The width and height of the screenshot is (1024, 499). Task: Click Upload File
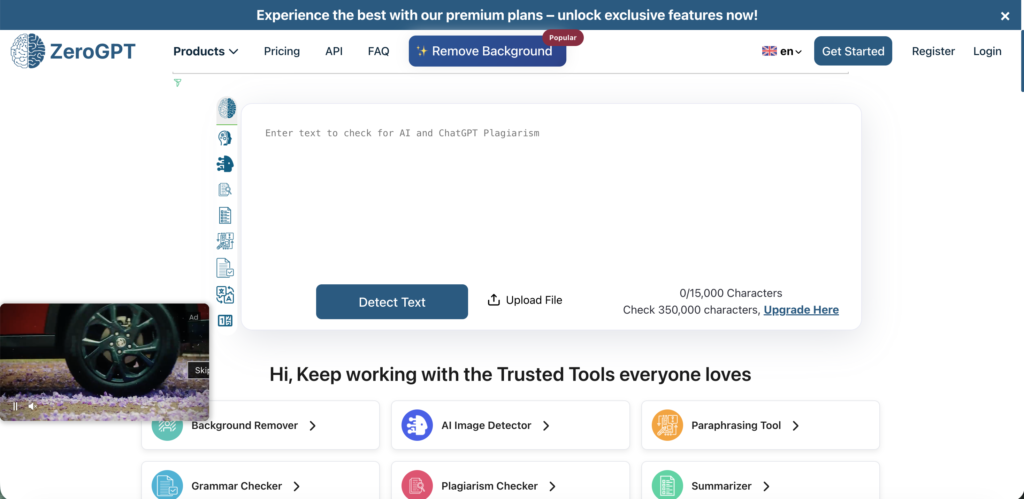[x=524, y=300]
